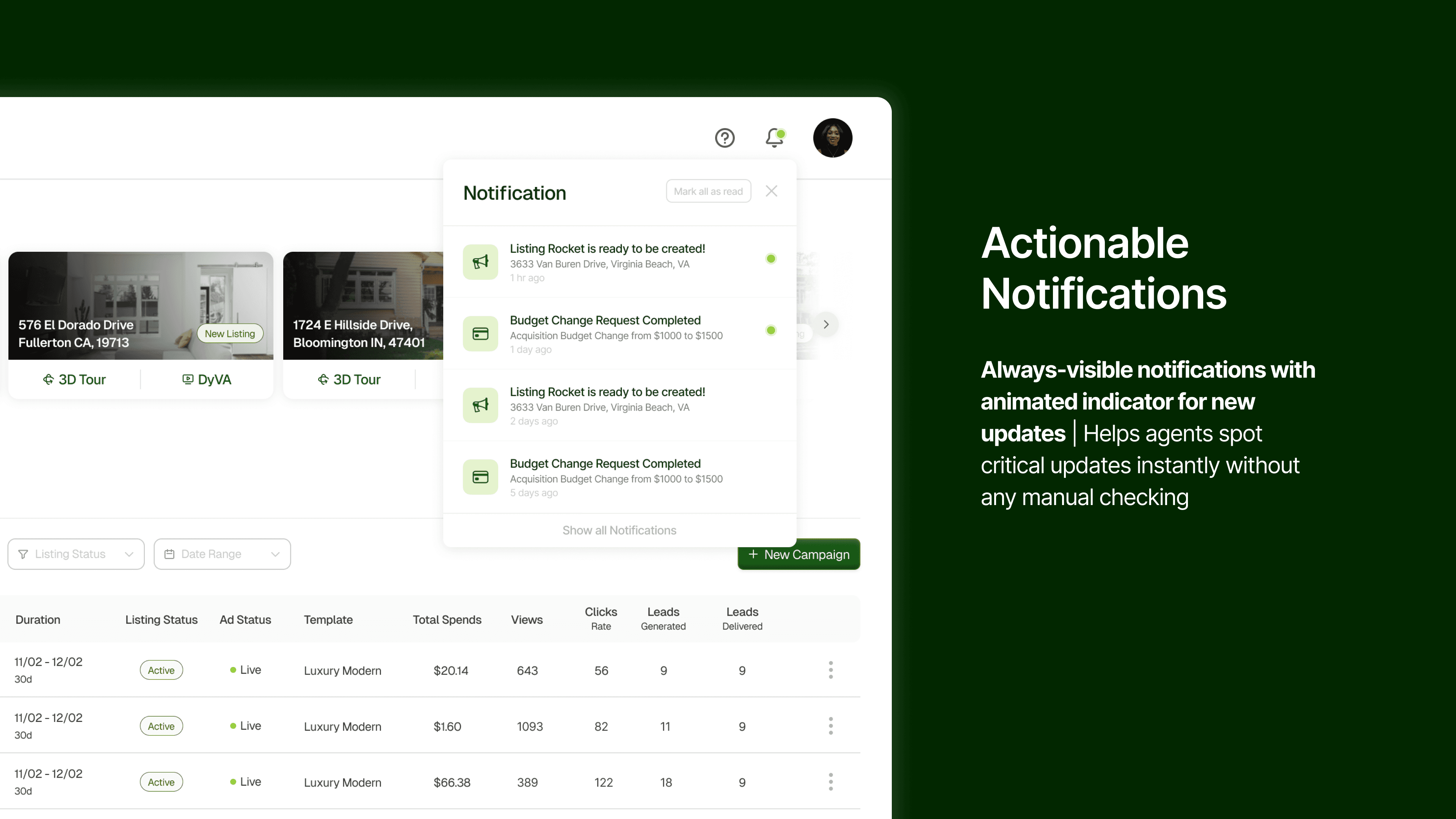Viewport: 1456px width, 819px height.
Task: Click Mark all as read button
Action: tap(708, 191)
